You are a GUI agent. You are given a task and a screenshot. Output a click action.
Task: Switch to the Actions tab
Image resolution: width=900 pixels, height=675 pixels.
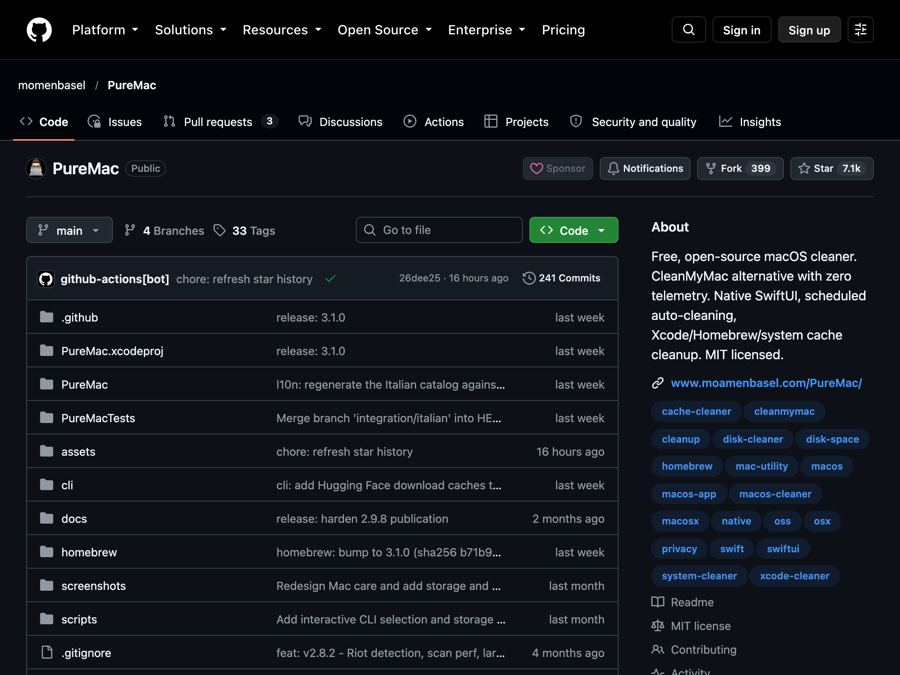click(433, 122)
